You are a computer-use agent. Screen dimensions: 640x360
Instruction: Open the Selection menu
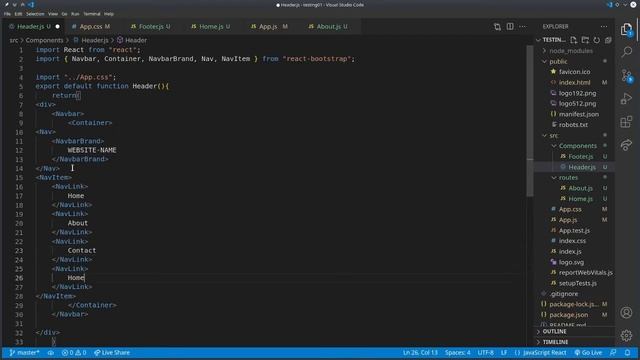pyautogui.click(x=35, y=14)
